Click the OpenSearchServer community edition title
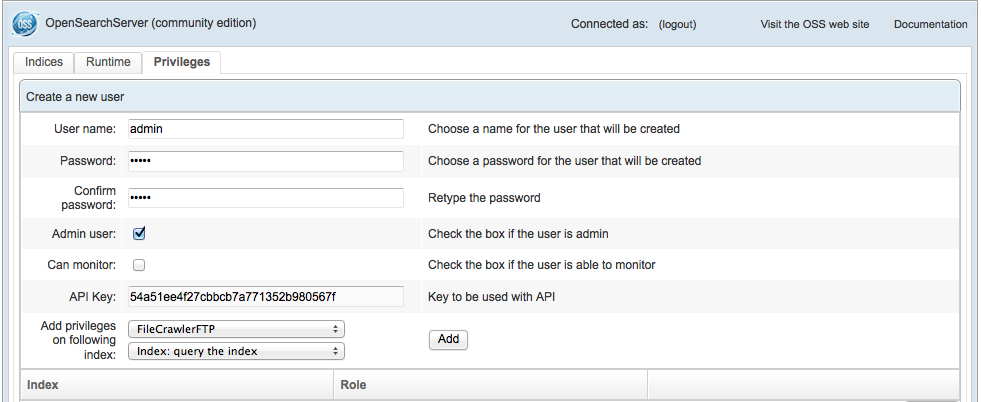This screenshot has height=402, width=981. click(x=151, y=23)
